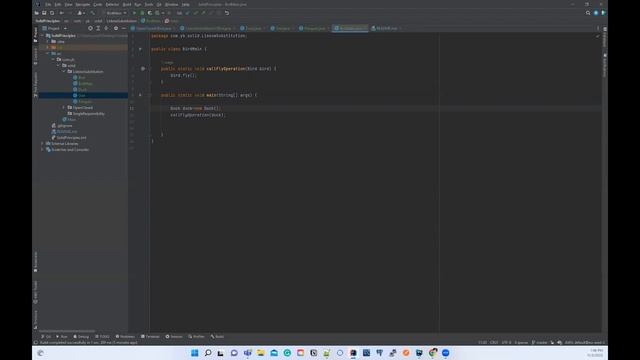
Task: Expand External Libraries node
Action: click(42, 144)
